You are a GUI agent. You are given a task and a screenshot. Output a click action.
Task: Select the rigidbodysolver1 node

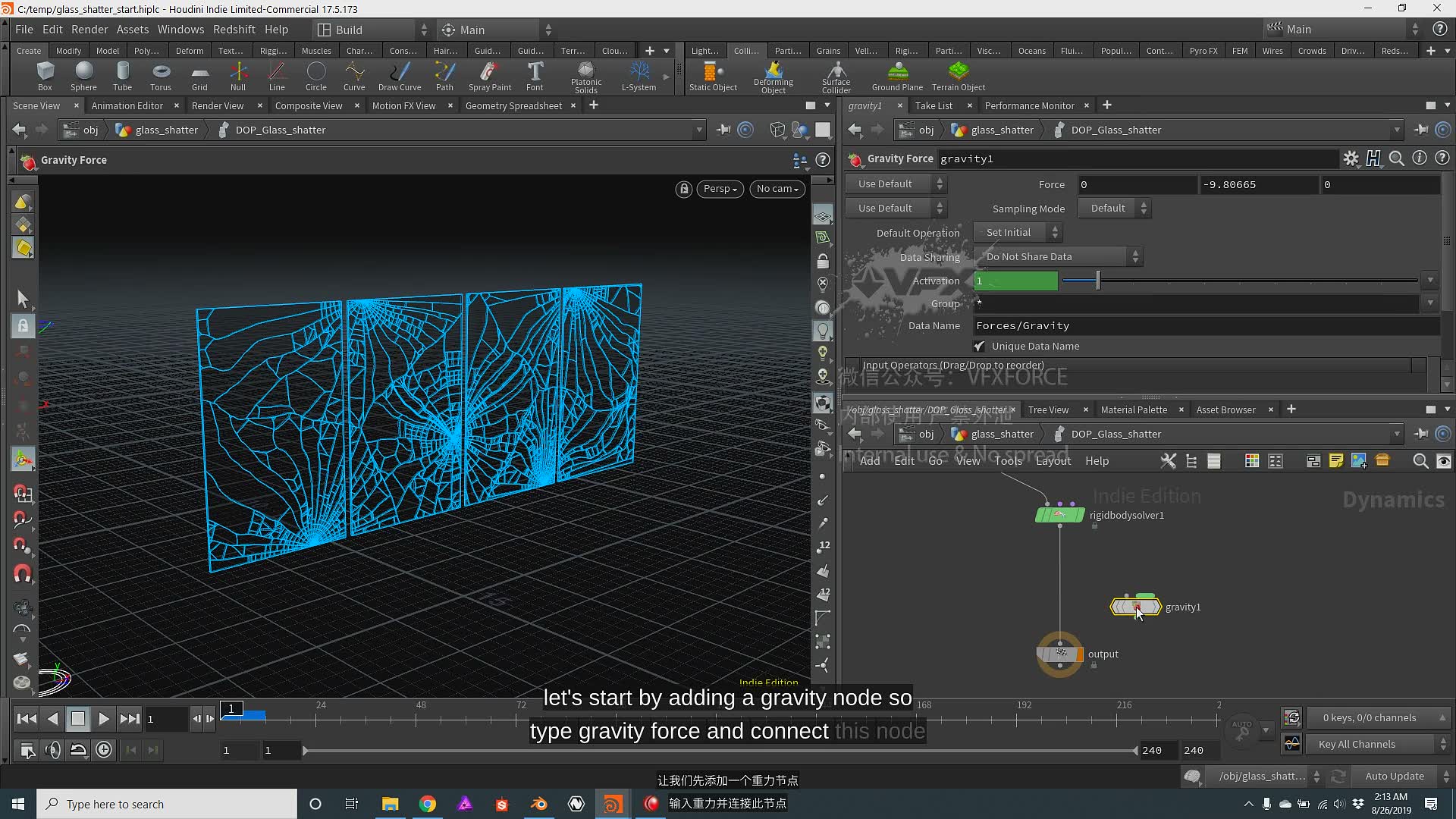(x=1059, y=516)
